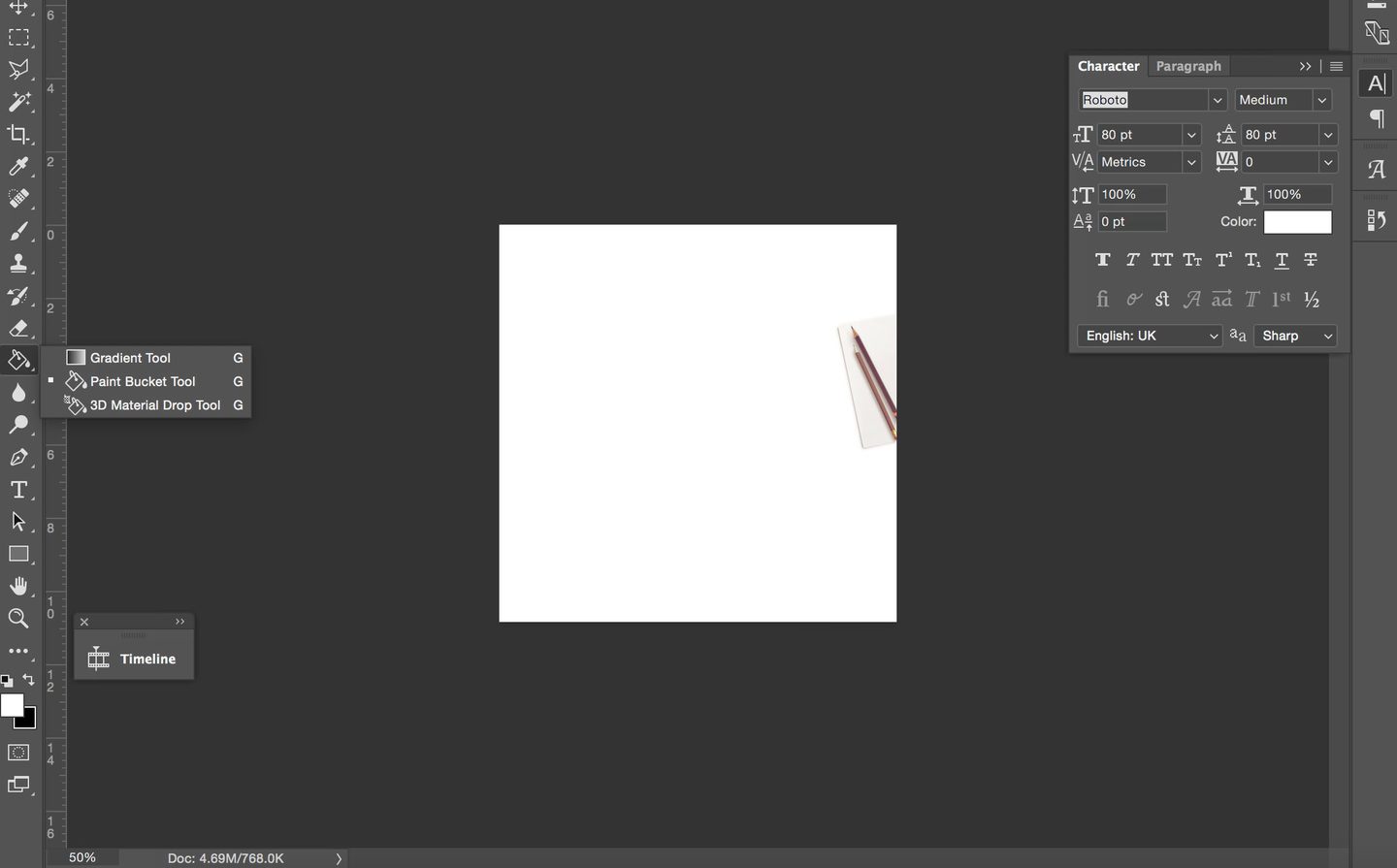Enable All Caps formatting

pos(1161,260)
